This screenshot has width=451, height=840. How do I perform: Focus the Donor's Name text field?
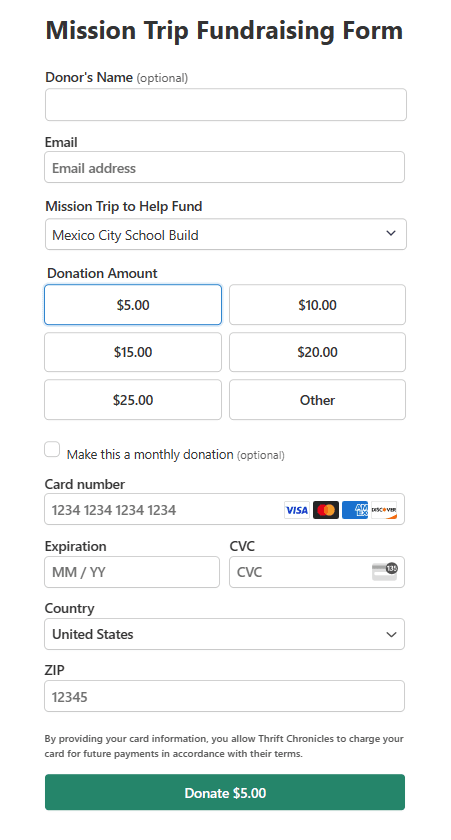(x=226, y=104)
